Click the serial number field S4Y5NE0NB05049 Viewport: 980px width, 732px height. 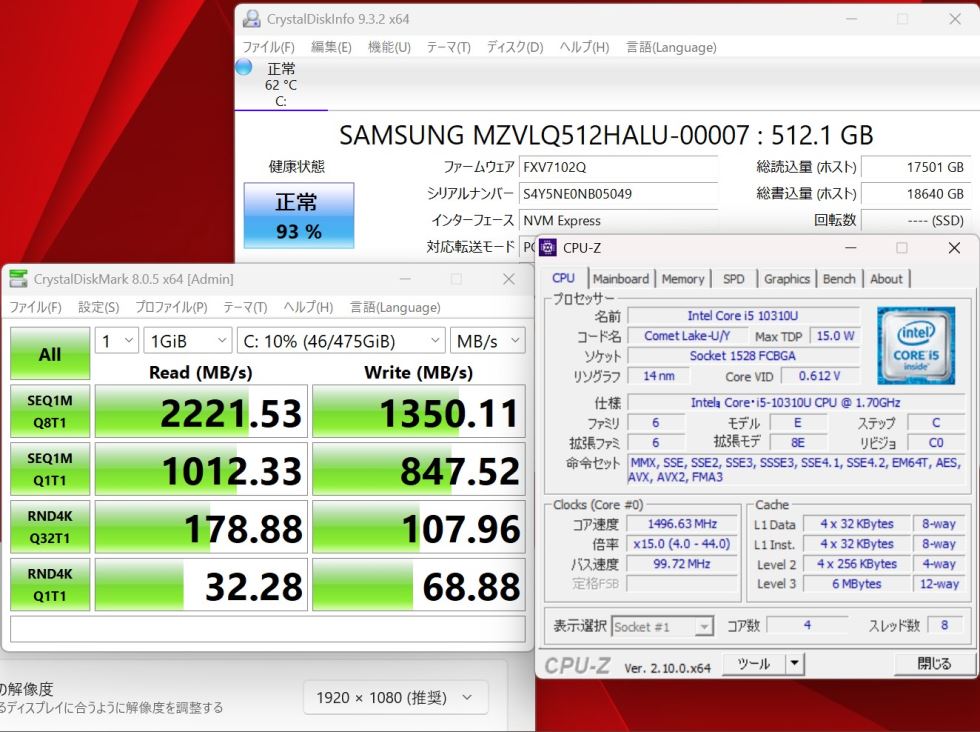click(618, 194)
